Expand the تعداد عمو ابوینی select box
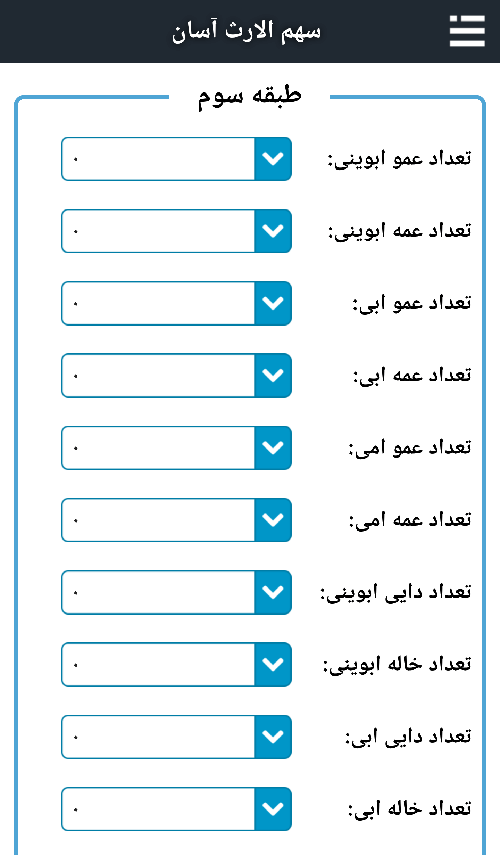This screenshot has height=855, width=500. [176, 159]
